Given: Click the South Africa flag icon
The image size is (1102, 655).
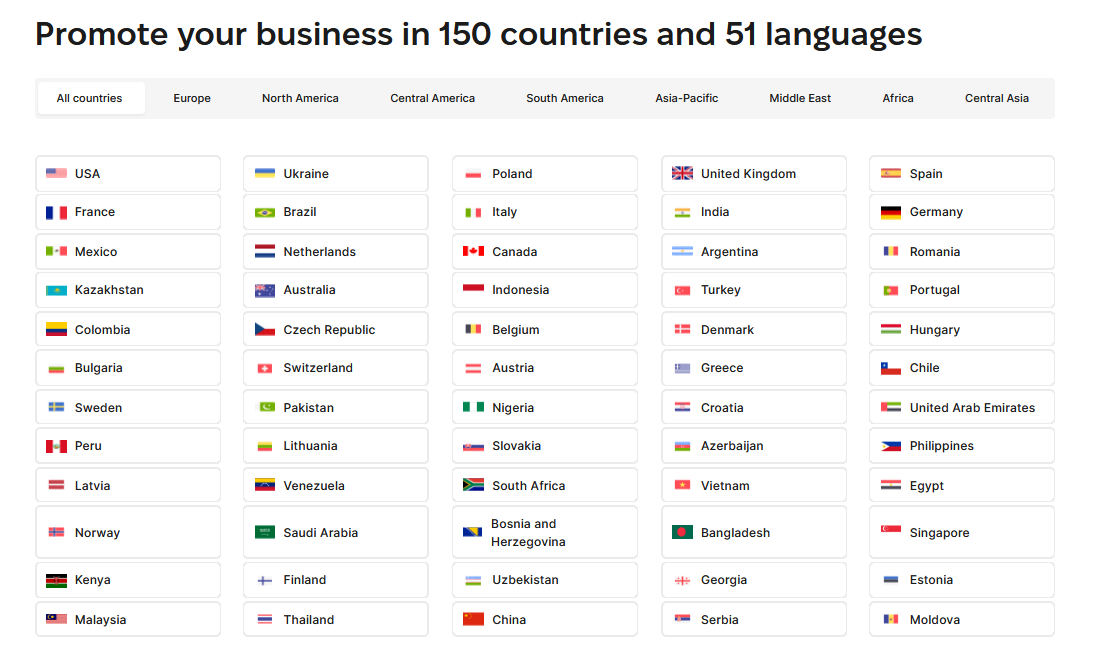Looking at the screenshot, I should [473, 485].
